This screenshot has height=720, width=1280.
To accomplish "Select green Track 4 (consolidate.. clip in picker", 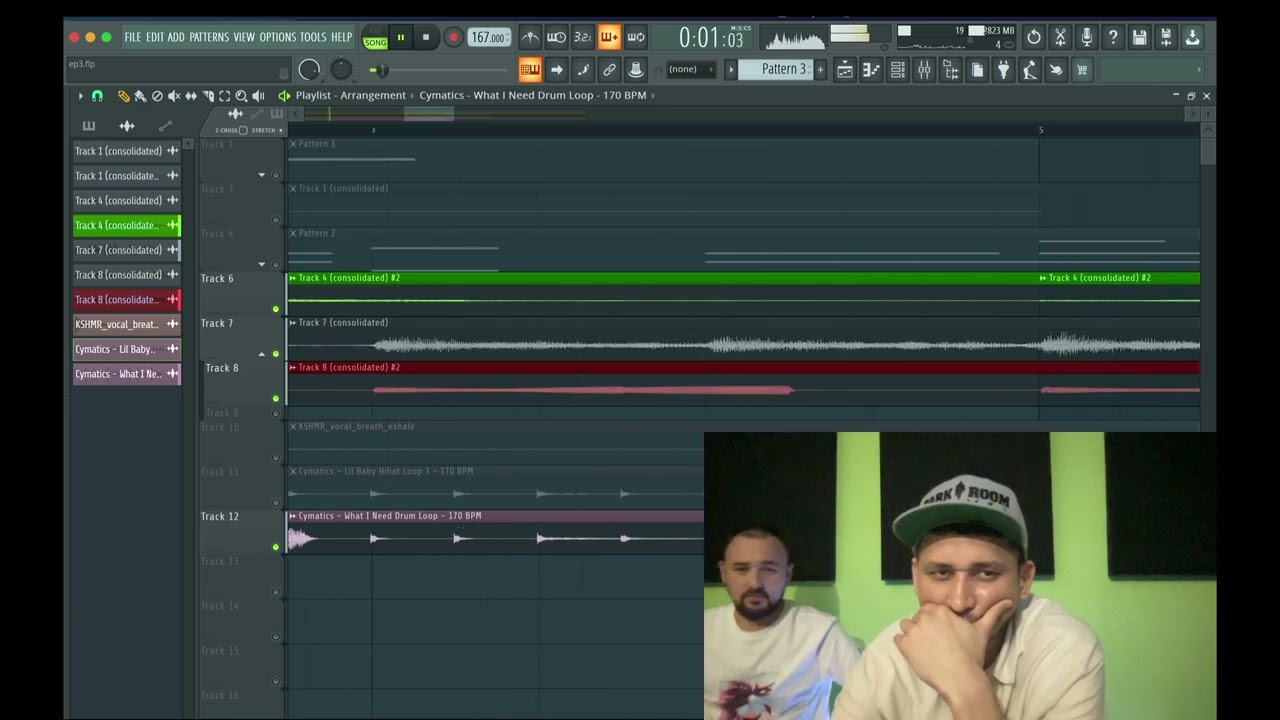I will click(x=126, y=225).
